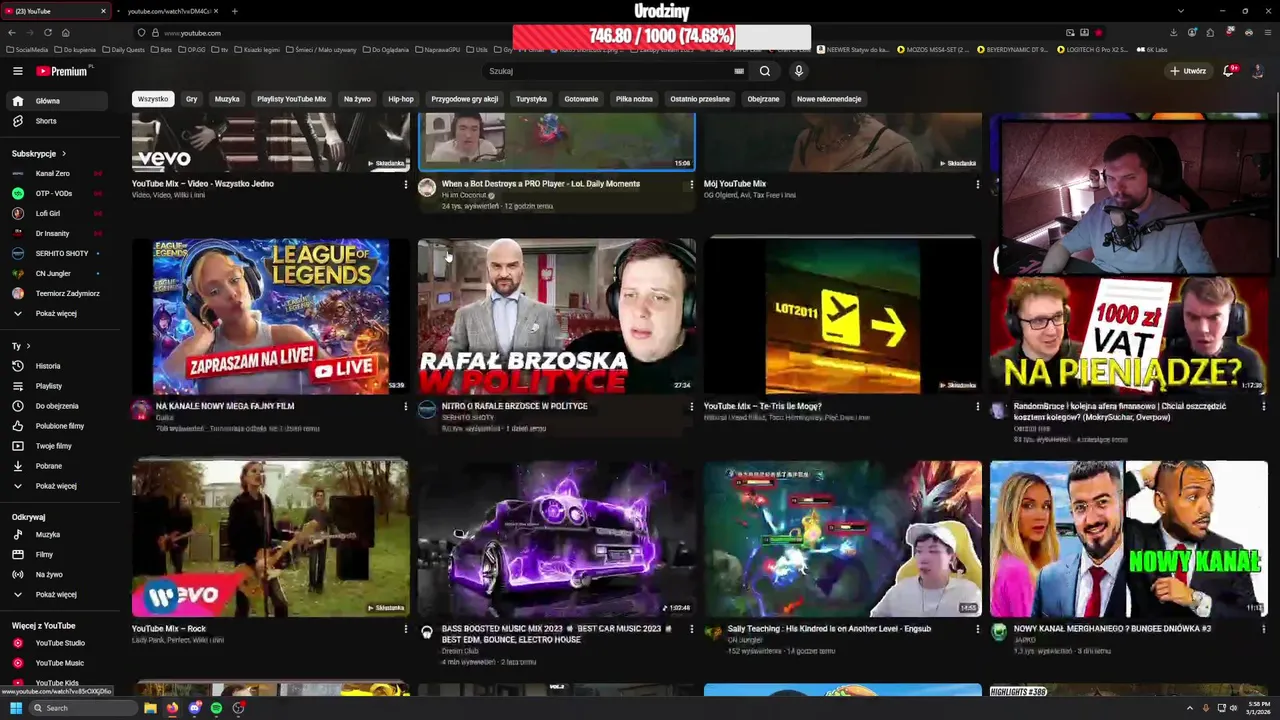Explore Muzyka in the Odkrywaj section
This screenshot has height=720, width=1280.
coord(58,535)
